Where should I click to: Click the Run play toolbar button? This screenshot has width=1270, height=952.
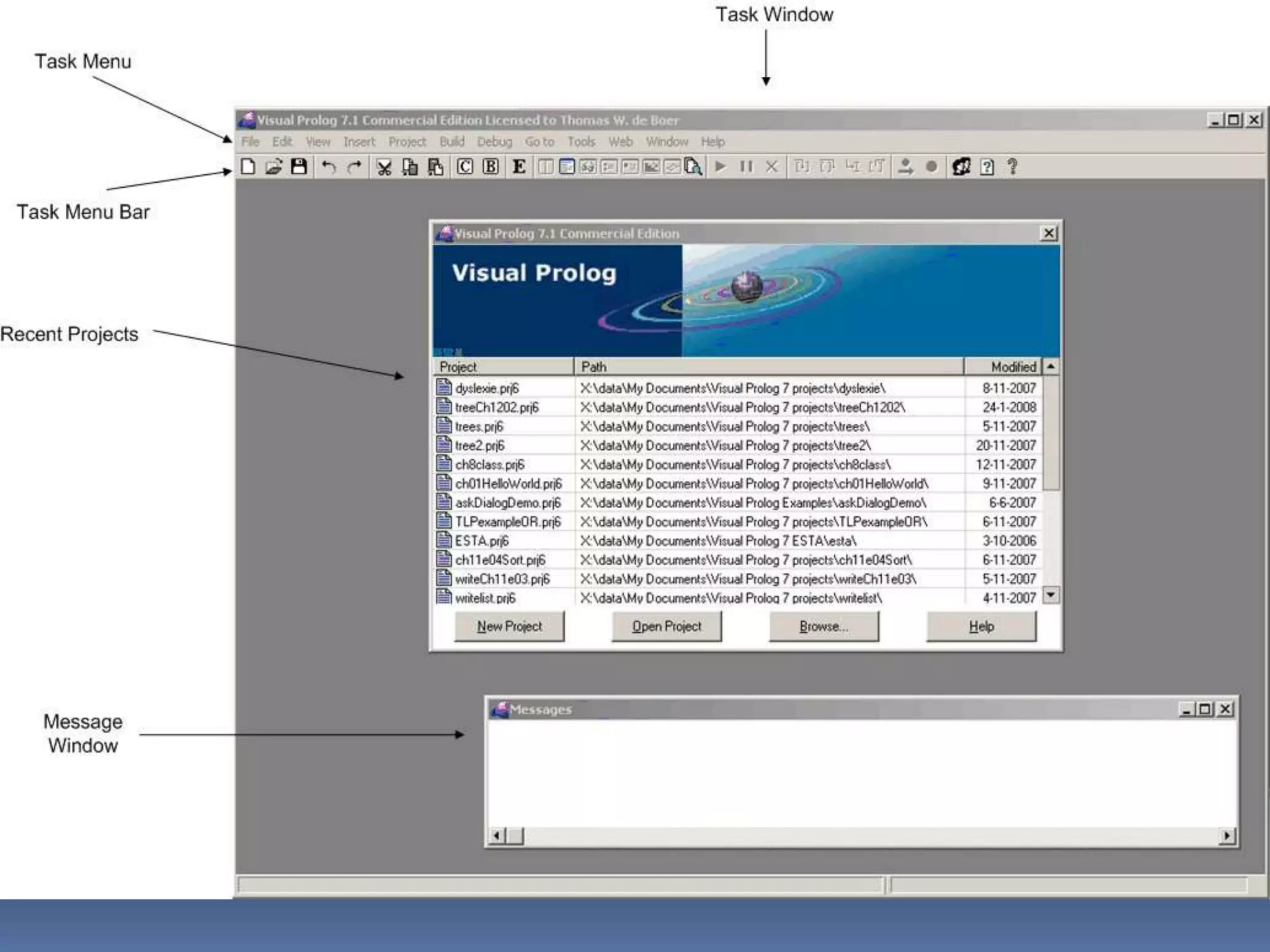[721, 167]
